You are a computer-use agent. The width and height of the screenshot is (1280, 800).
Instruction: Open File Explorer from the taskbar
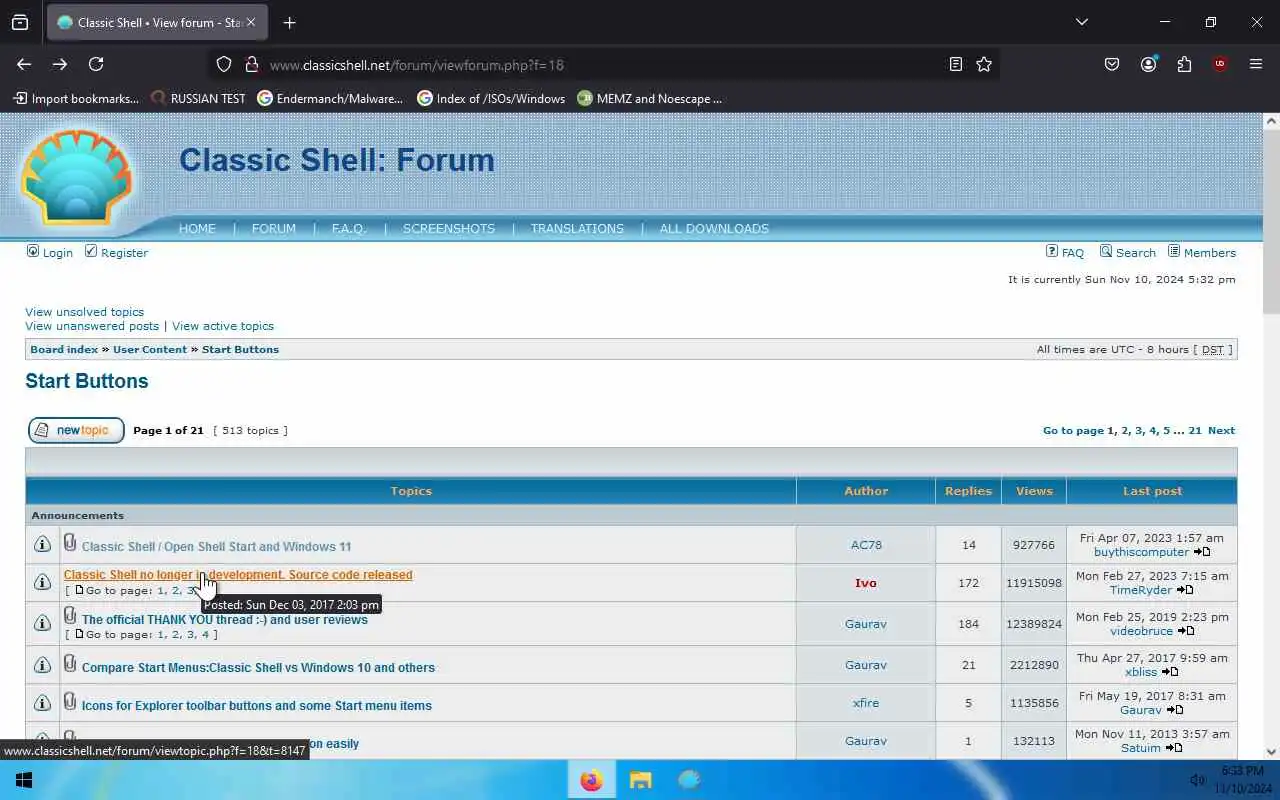pyautogui.click(x=640, y=780)
